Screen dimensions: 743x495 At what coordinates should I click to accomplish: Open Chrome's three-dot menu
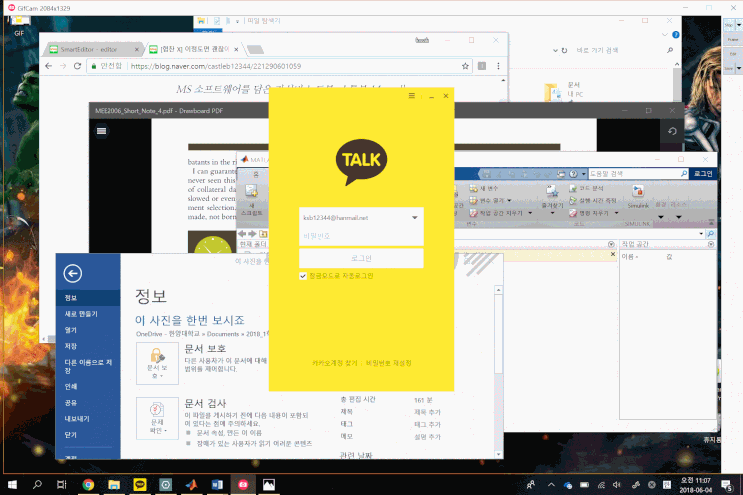click(498, 66)
